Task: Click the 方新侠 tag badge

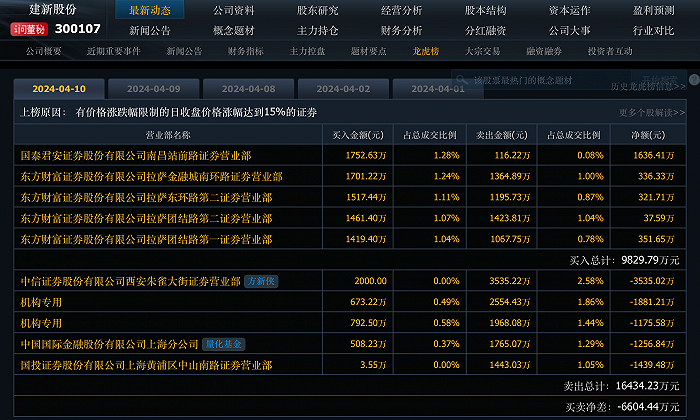Action: [x=261, y=281]
